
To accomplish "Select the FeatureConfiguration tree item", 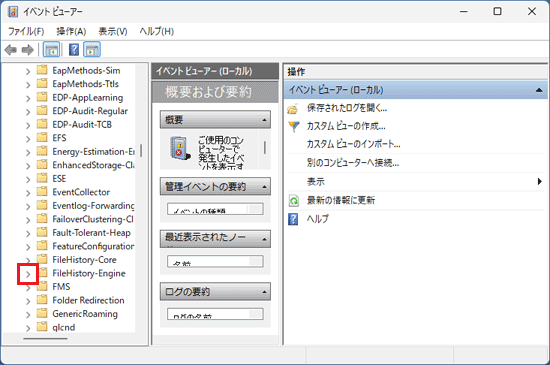I will click(x=93, y=246).
